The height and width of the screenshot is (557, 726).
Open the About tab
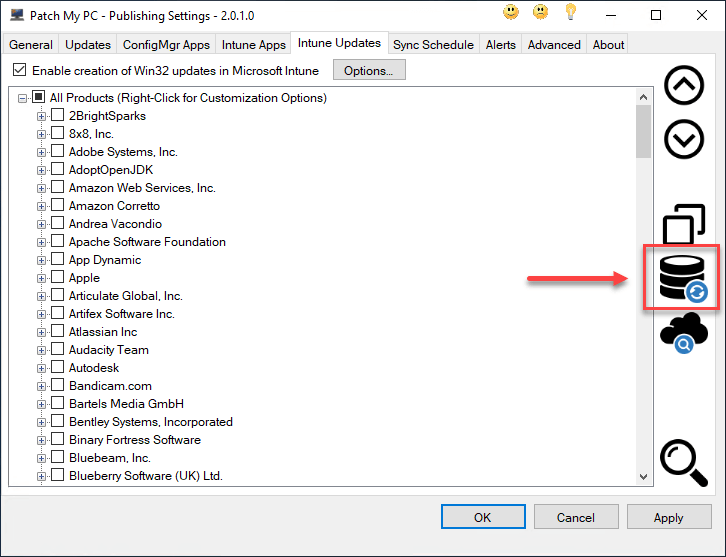pos(608,44)
